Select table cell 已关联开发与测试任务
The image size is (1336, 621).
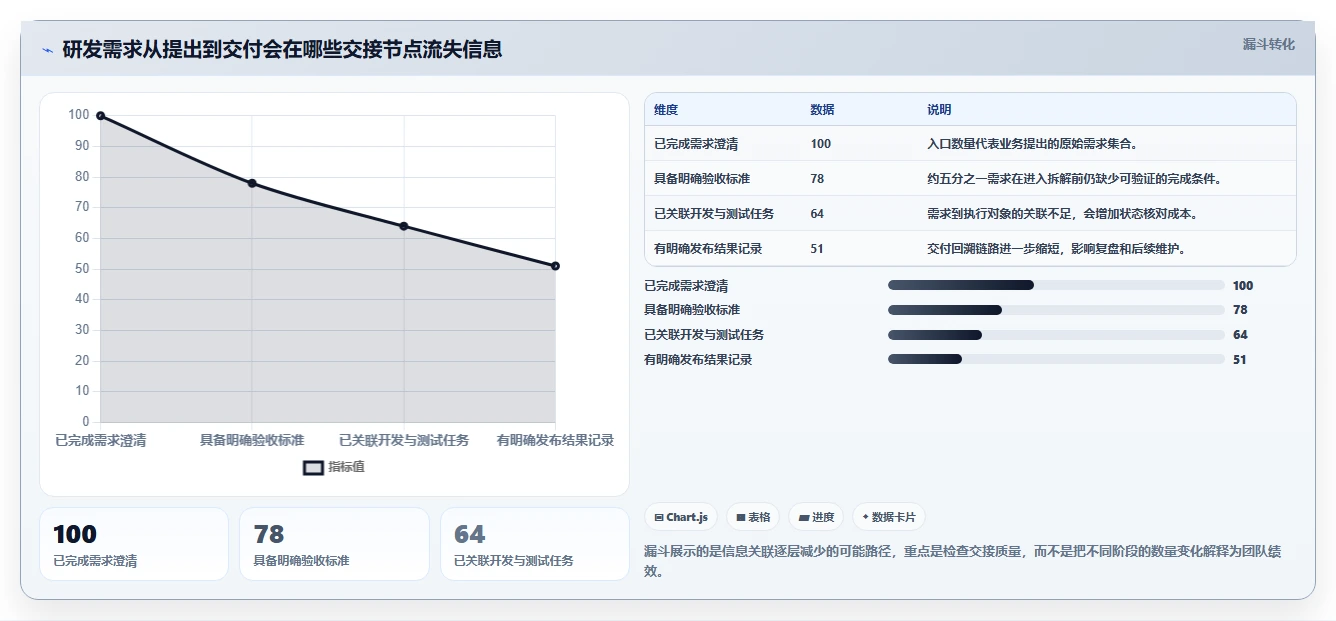[x=714, y=214]
